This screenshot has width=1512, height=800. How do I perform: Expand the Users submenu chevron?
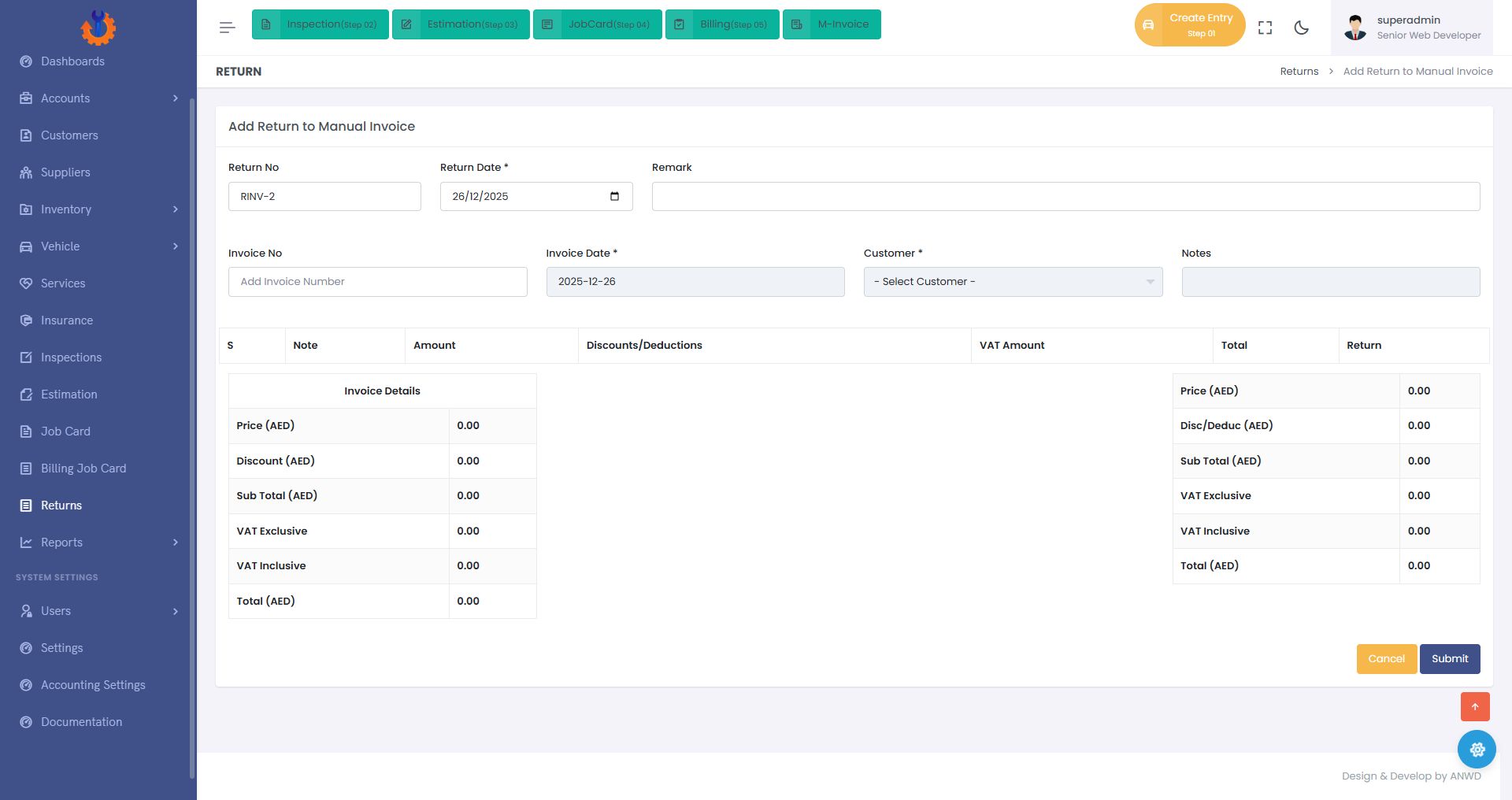point(176,611)
